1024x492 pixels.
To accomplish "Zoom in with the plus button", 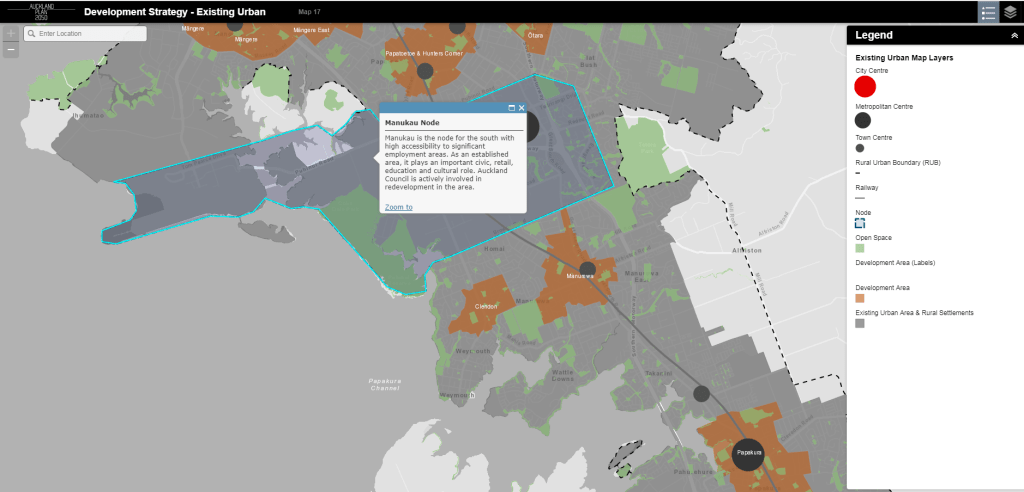I will (11, 33).
